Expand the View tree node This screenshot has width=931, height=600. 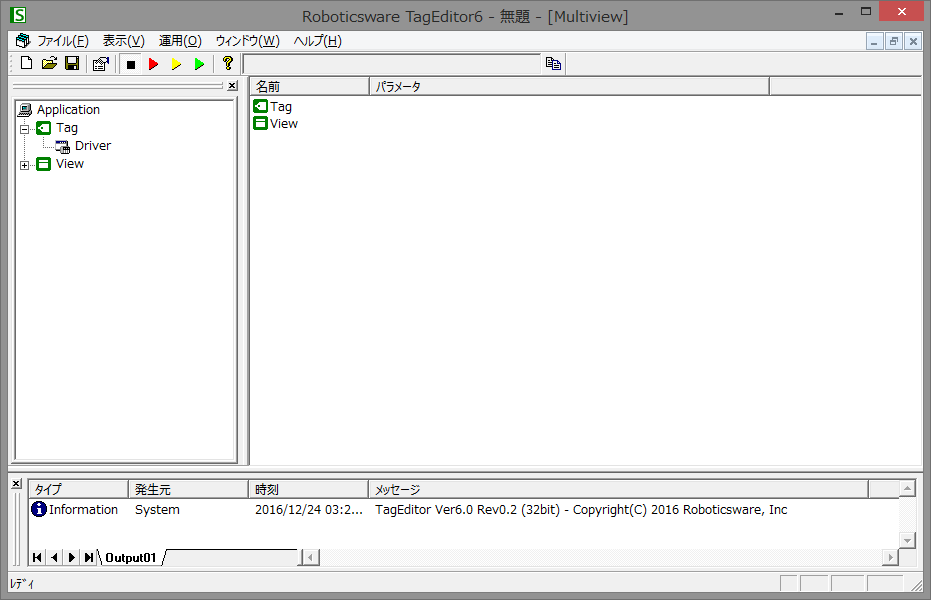(x=24, y=165)
